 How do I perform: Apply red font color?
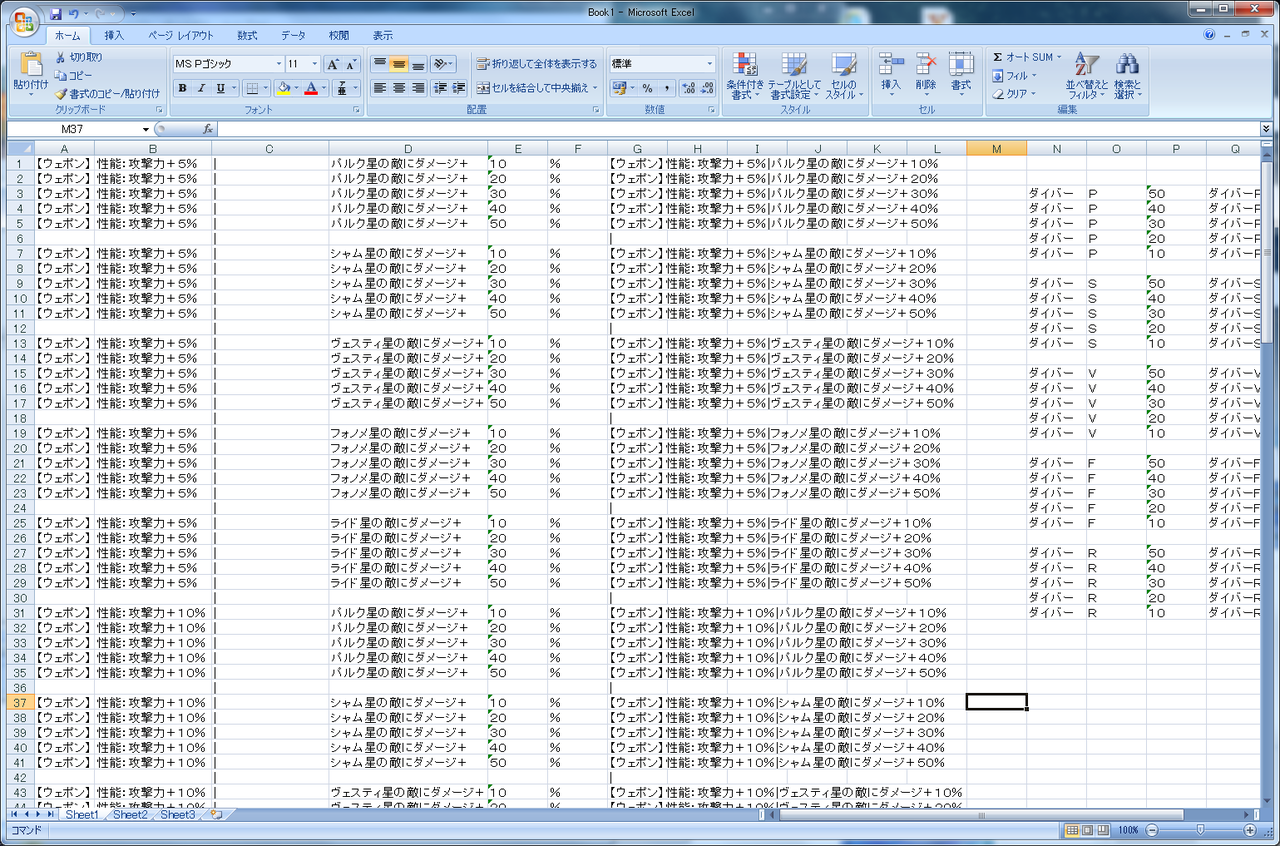pos(310,88)
